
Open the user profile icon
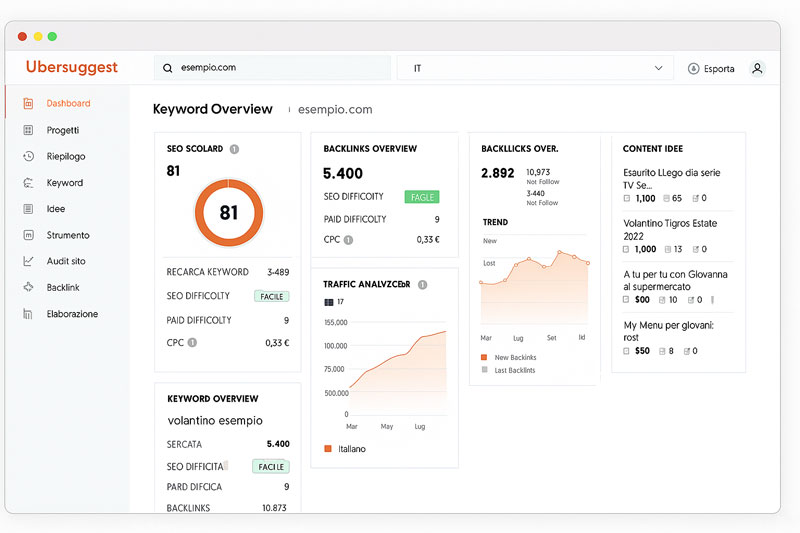pos(757,68)
